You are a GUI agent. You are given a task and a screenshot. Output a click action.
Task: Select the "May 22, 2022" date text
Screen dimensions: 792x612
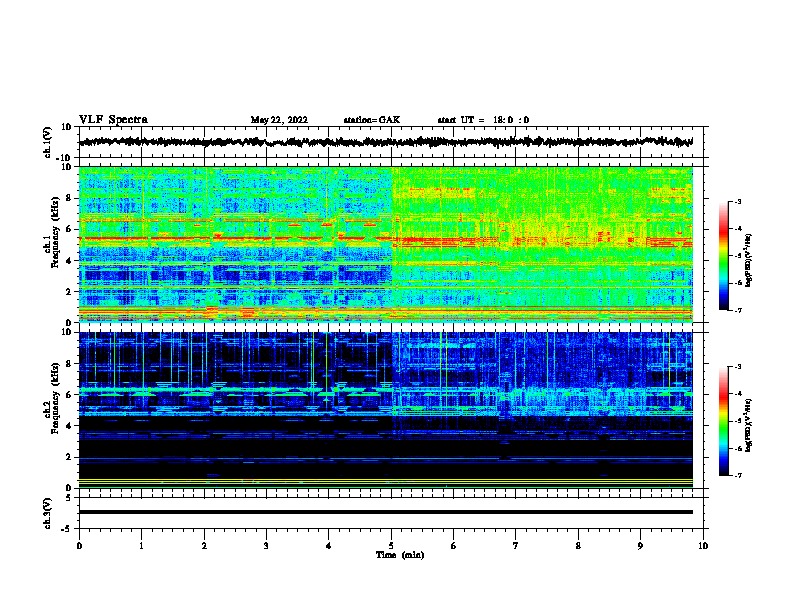279,120
